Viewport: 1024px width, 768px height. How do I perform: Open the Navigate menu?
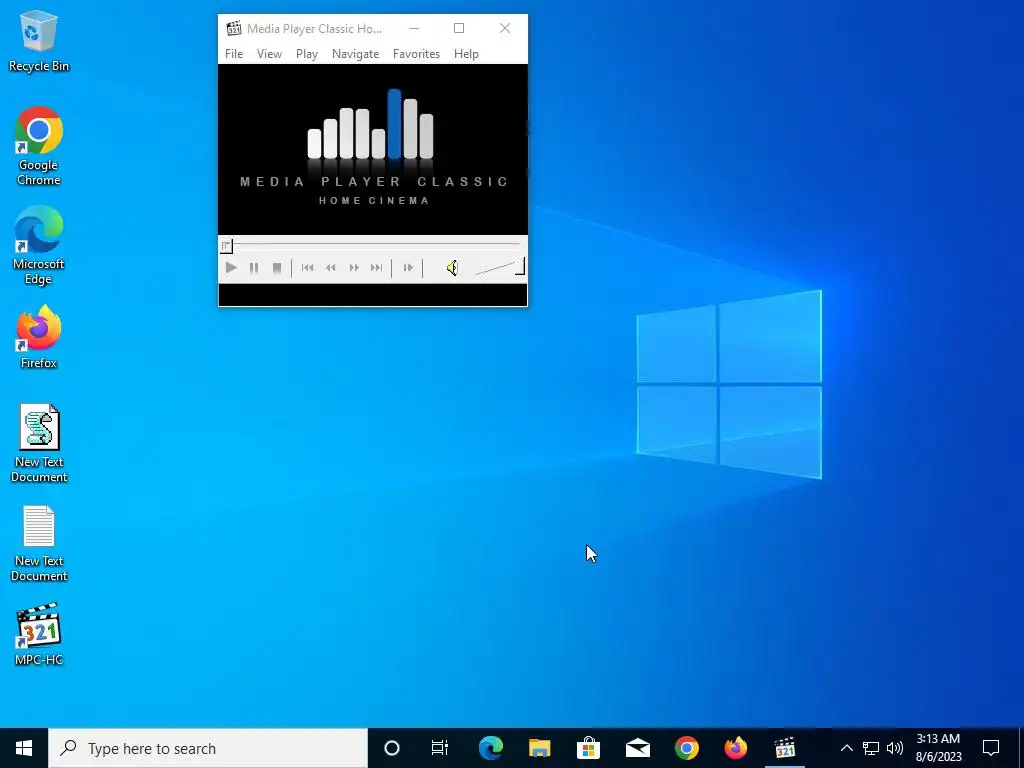tap(355, 54)
